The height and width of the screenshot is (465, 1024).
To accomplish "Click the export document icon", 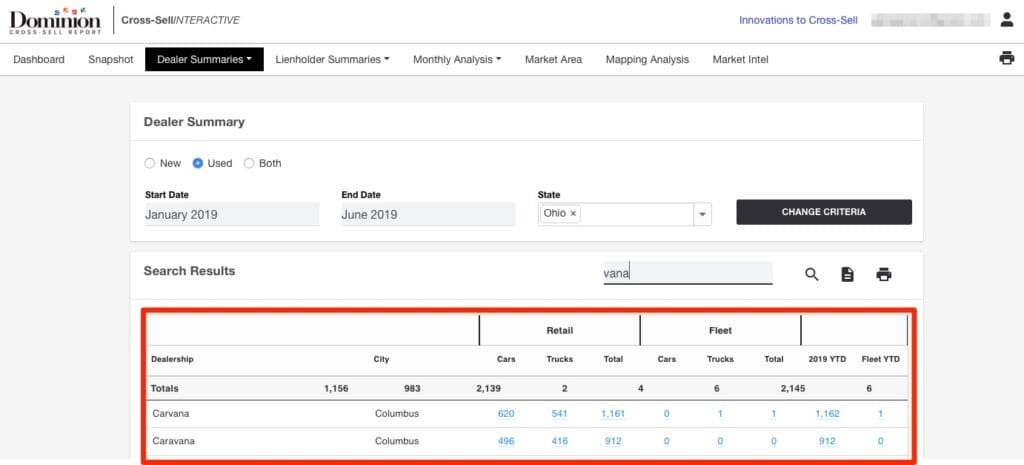I will coord(847,274).
